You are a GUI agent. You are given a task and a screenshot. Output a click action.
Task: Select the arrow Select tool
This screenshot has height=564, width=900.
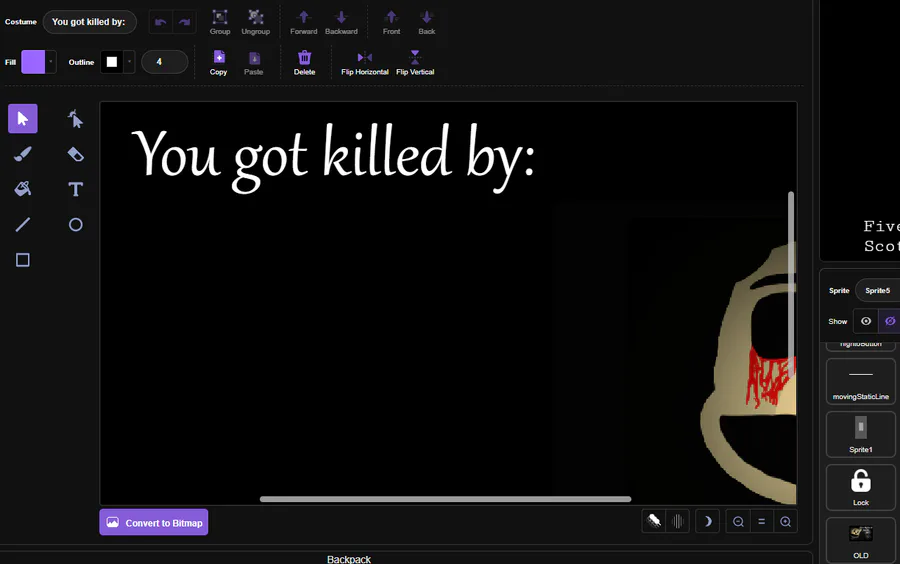click(x=23, y=119)
